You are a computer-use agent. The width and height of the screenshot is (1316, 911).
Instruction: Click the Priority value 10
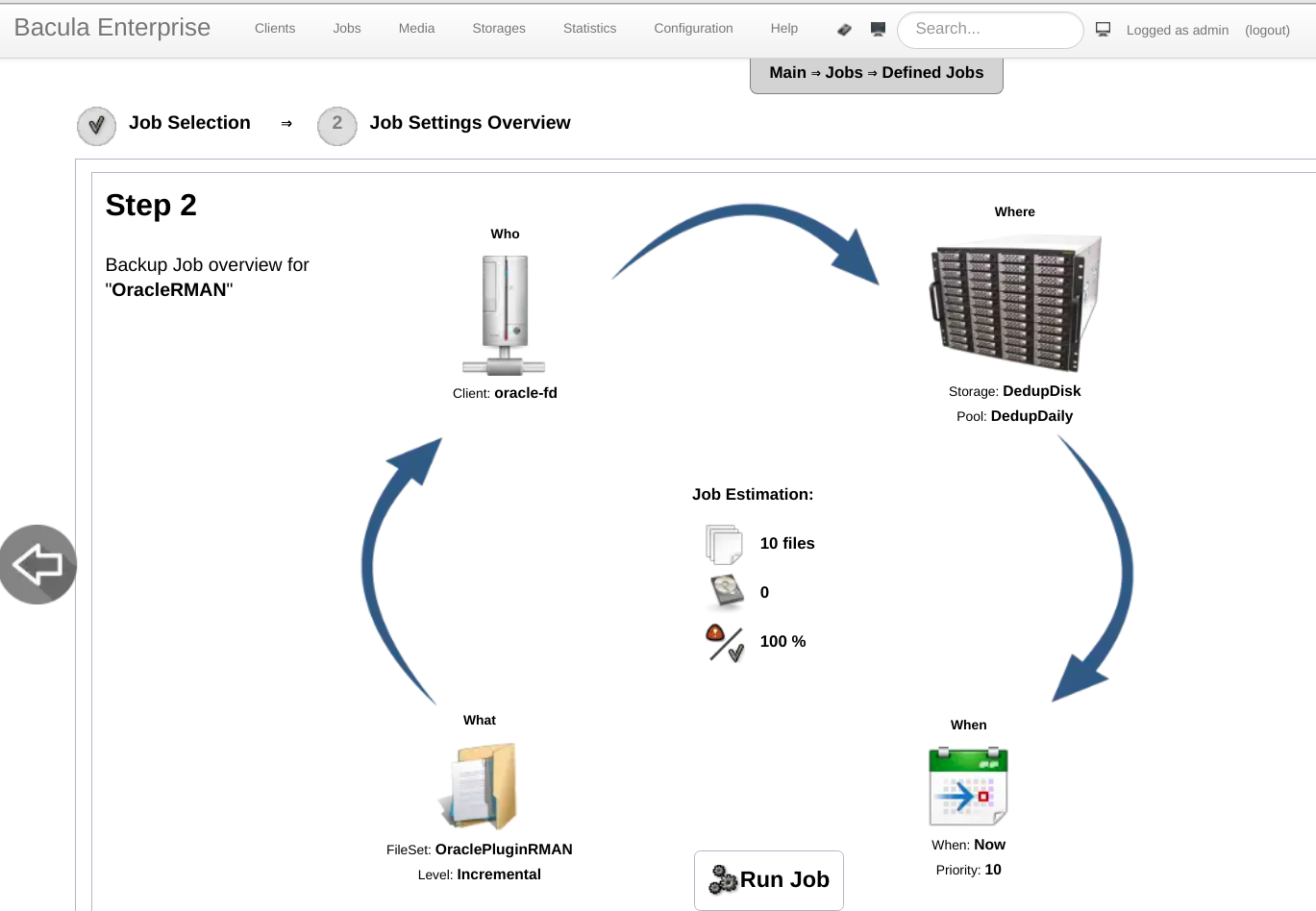(x=993, y=870)
